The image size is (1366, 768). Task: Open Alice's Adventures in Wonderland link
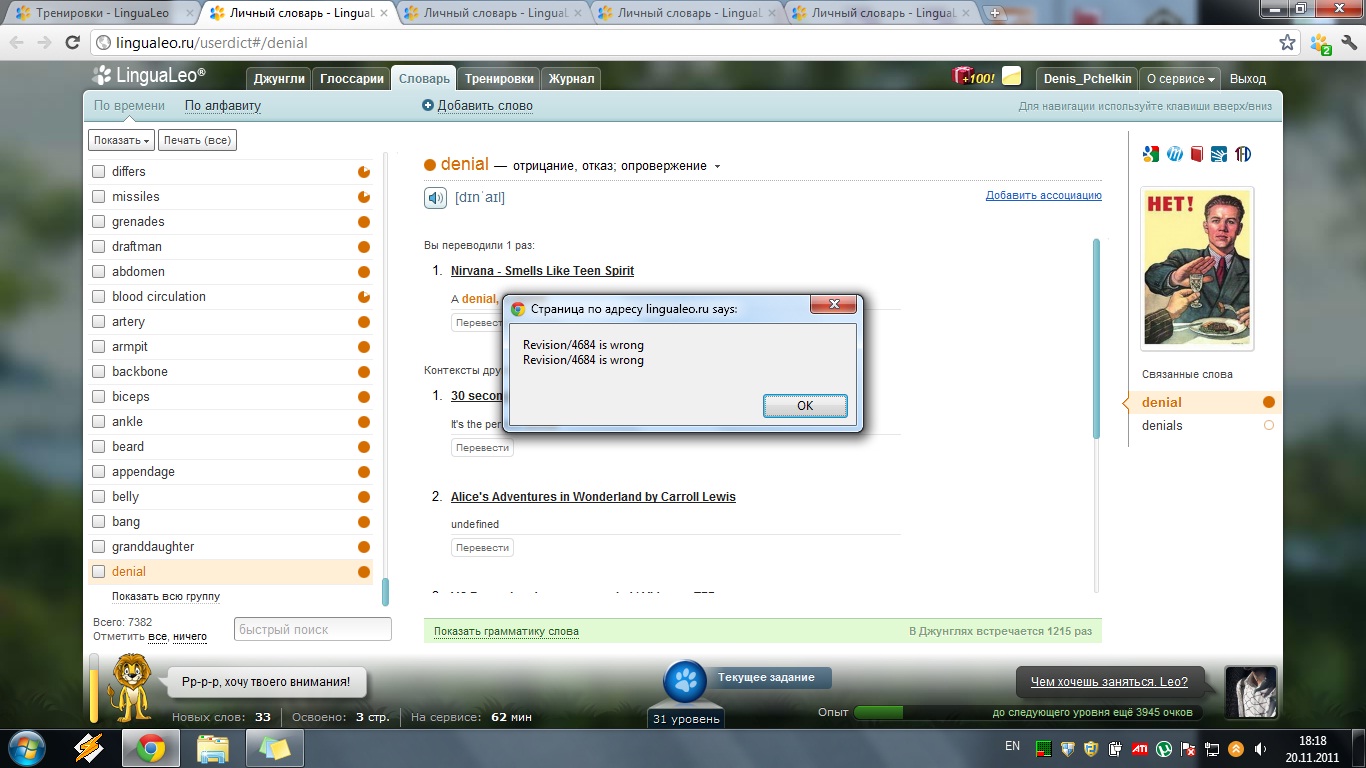pyautogui.click(x=593, y=497)
